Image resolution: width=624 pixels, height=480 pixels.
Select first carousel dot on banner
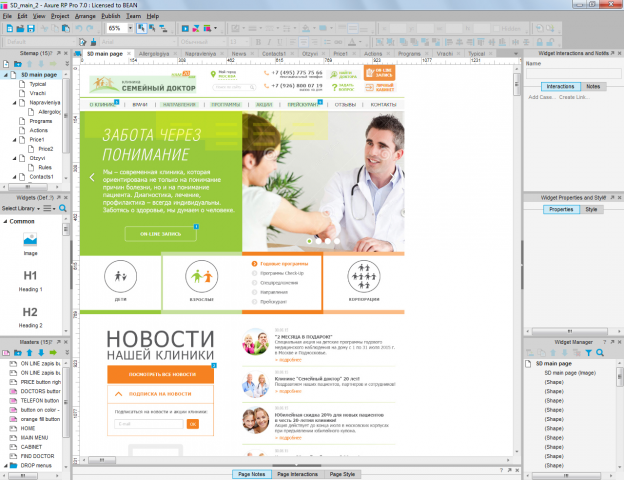pyautogui.click(x=309, y=241)
